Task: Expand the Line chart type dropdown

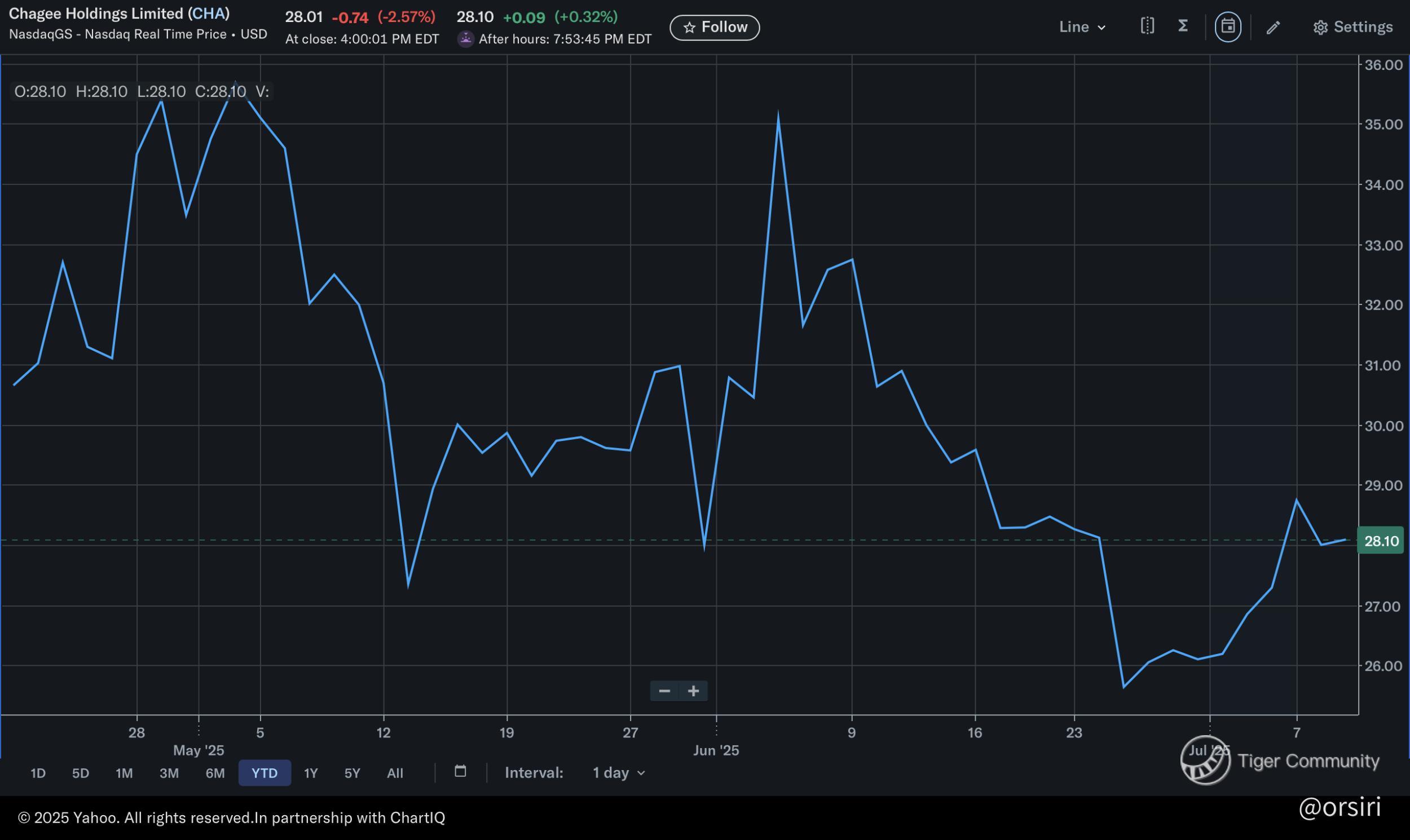Action: click(x=1082, y=27)
